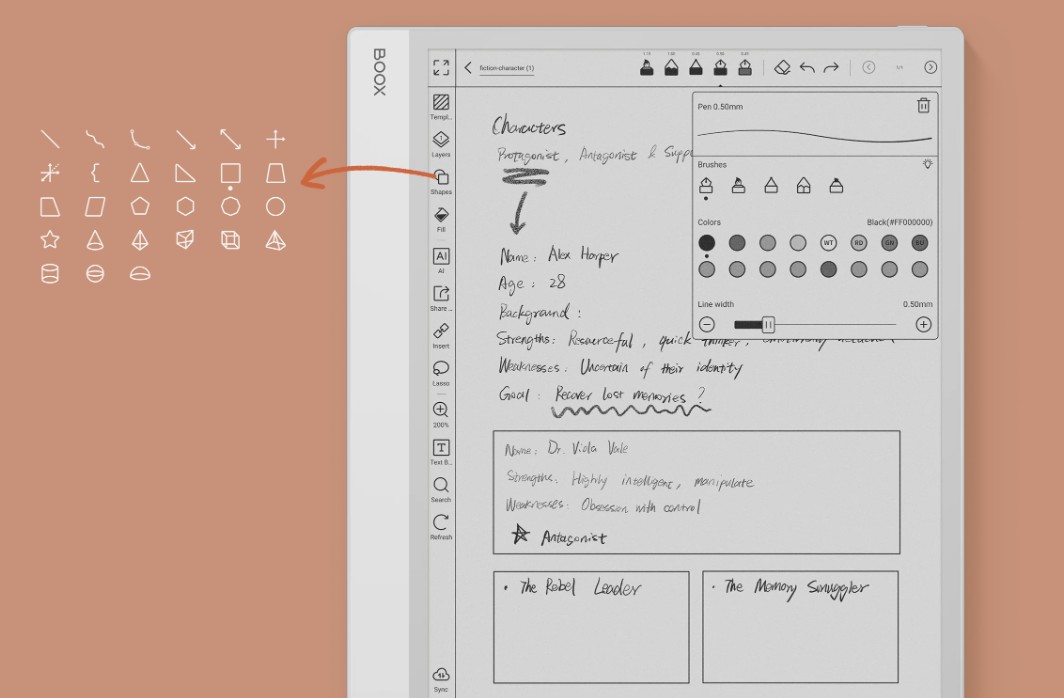Delete the pen preset with the trash icon

(x=923, y=105)
